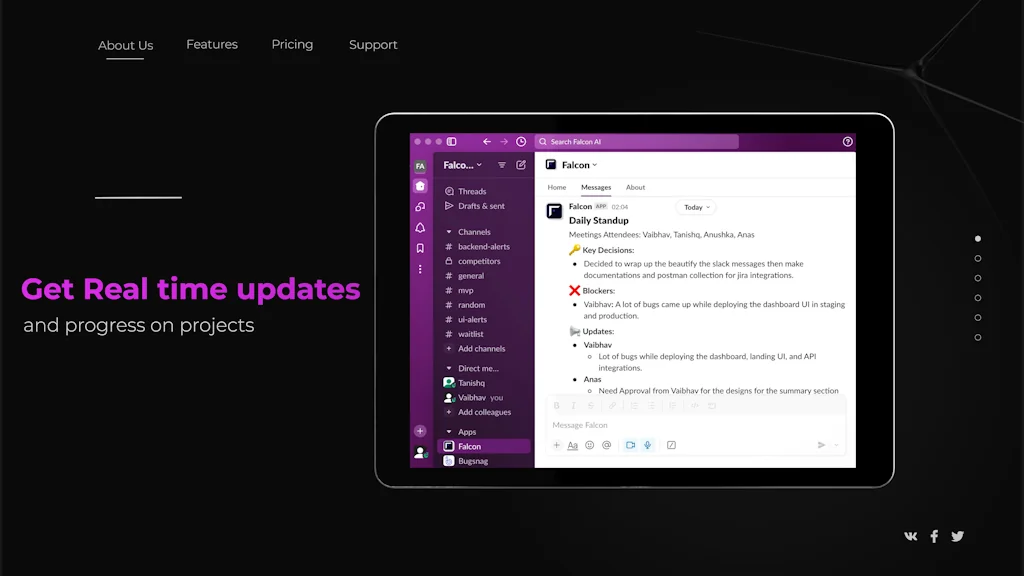
Task: Mention someone using the @ icon
Action: click(605, 445)
